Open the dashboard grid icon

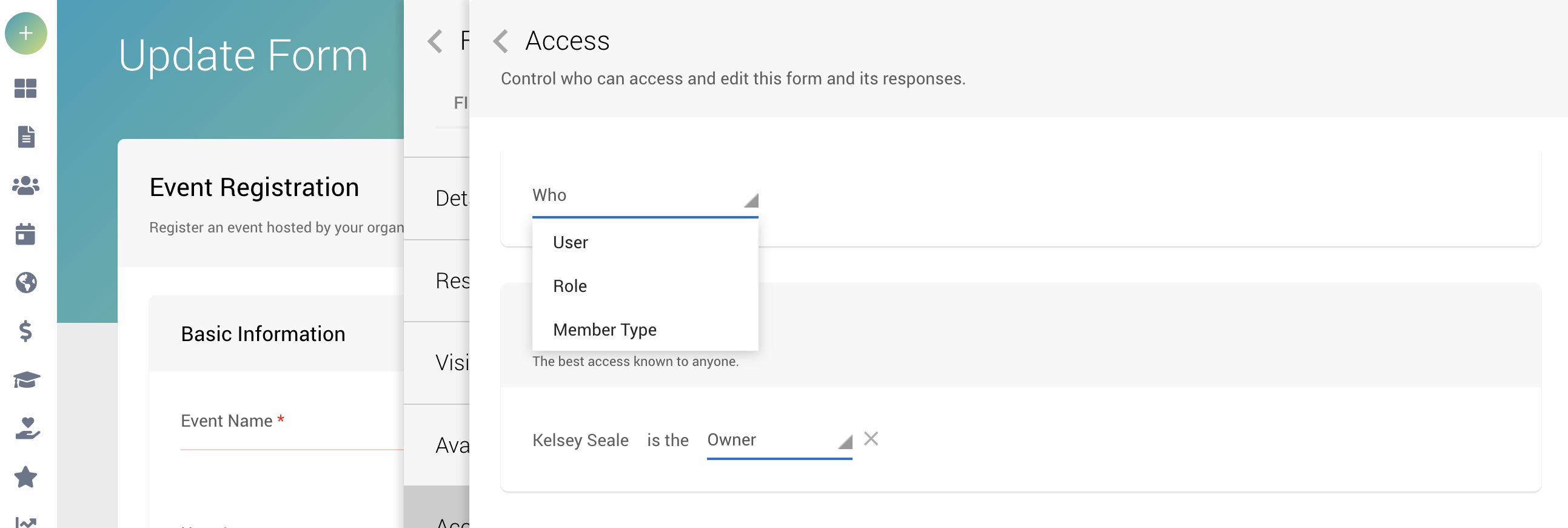[x=25, y=89]
